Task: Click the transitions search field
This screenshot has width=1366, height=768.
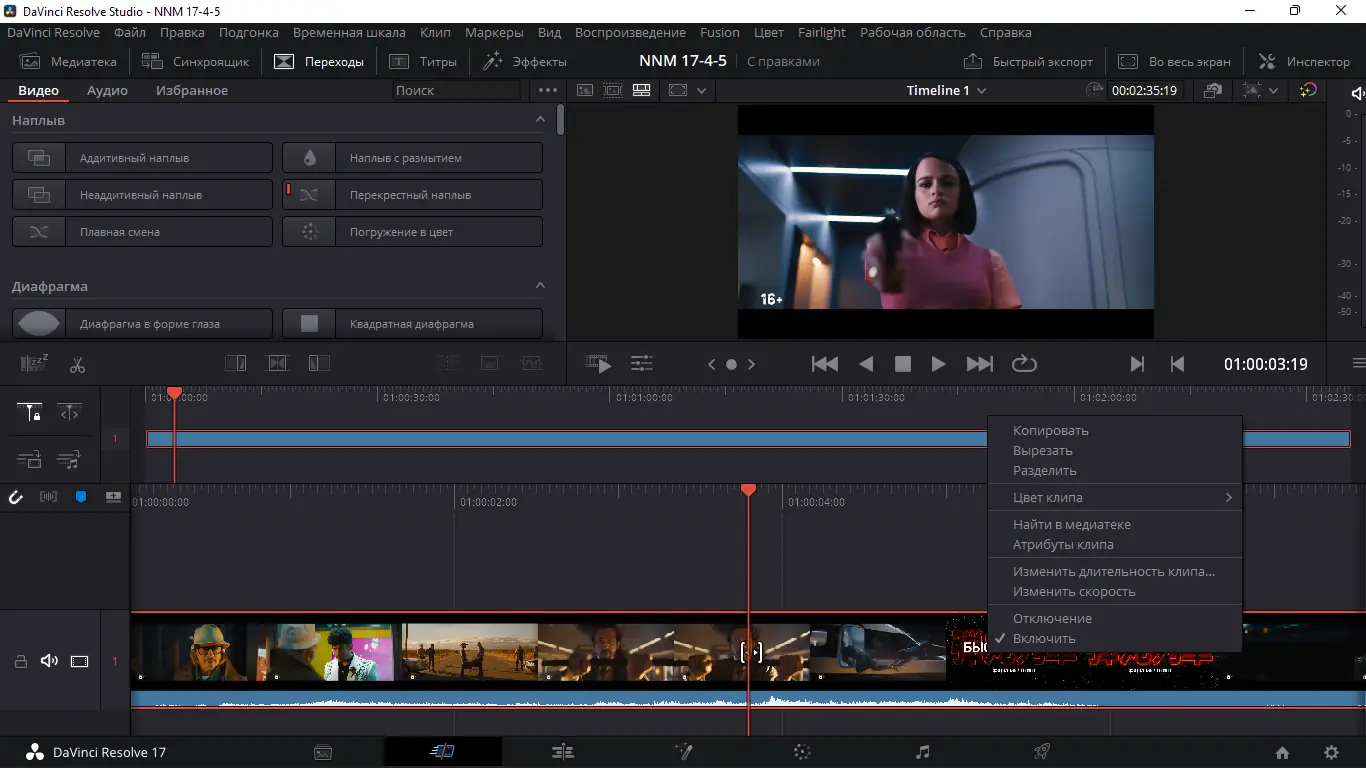Action: pos(457,90)
